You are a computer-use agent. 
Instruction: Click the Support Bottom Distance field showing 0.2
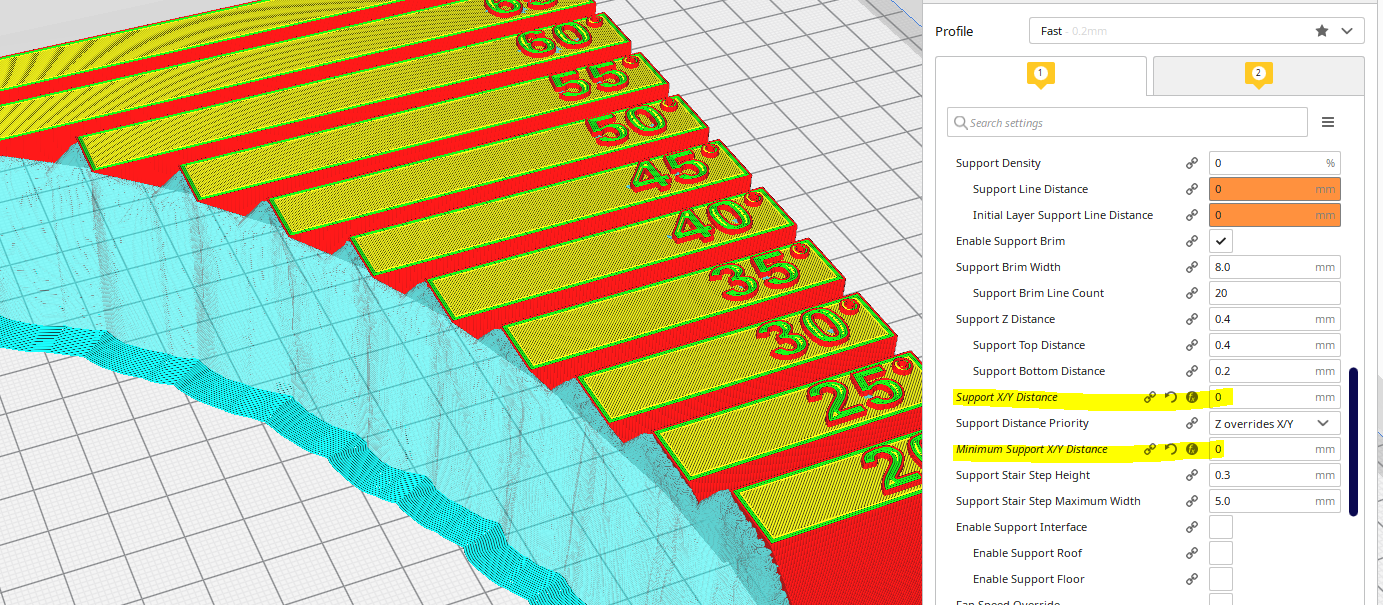tap(1275, 371)
